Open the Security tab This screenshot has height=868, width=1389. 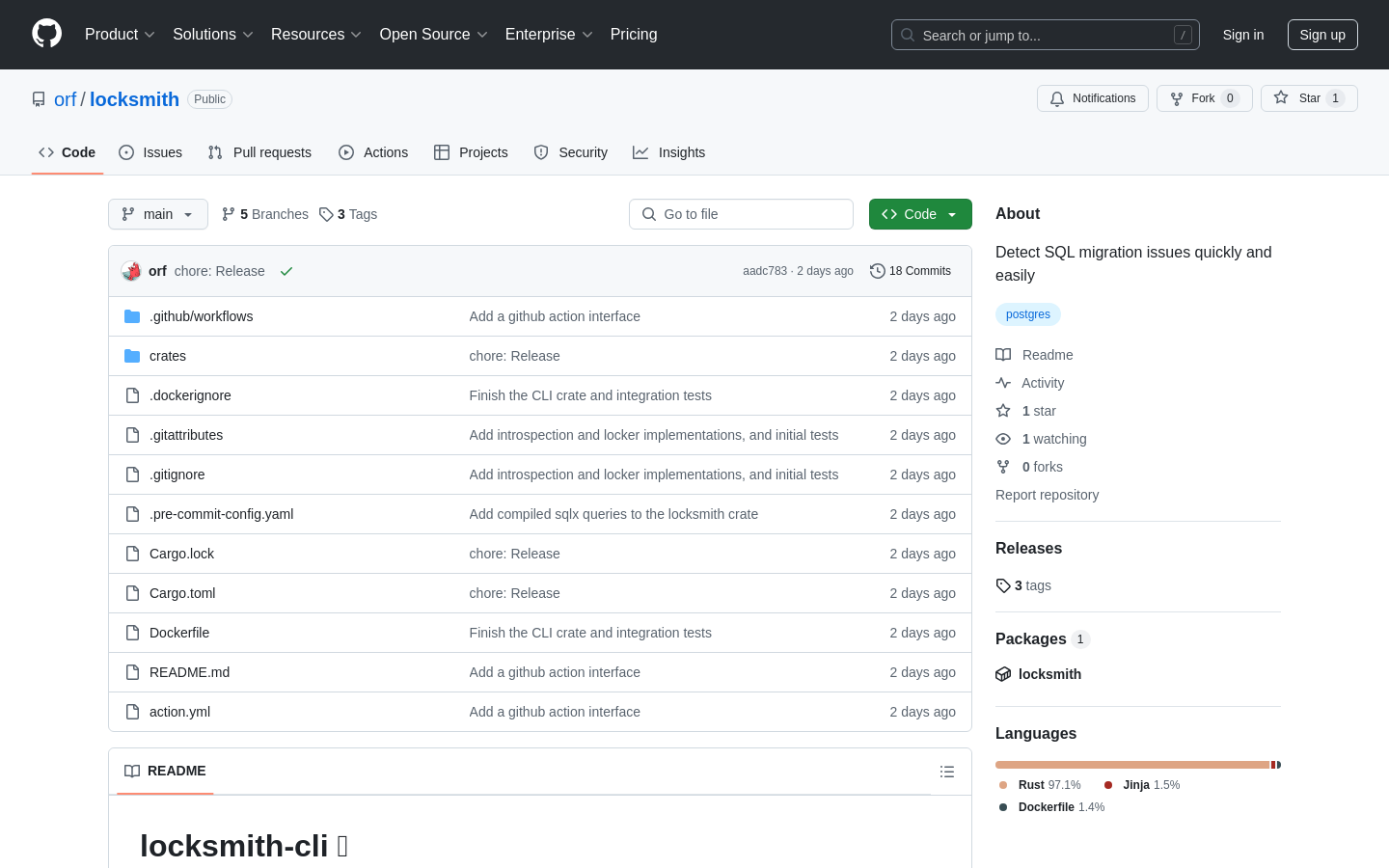pos(571,152)
